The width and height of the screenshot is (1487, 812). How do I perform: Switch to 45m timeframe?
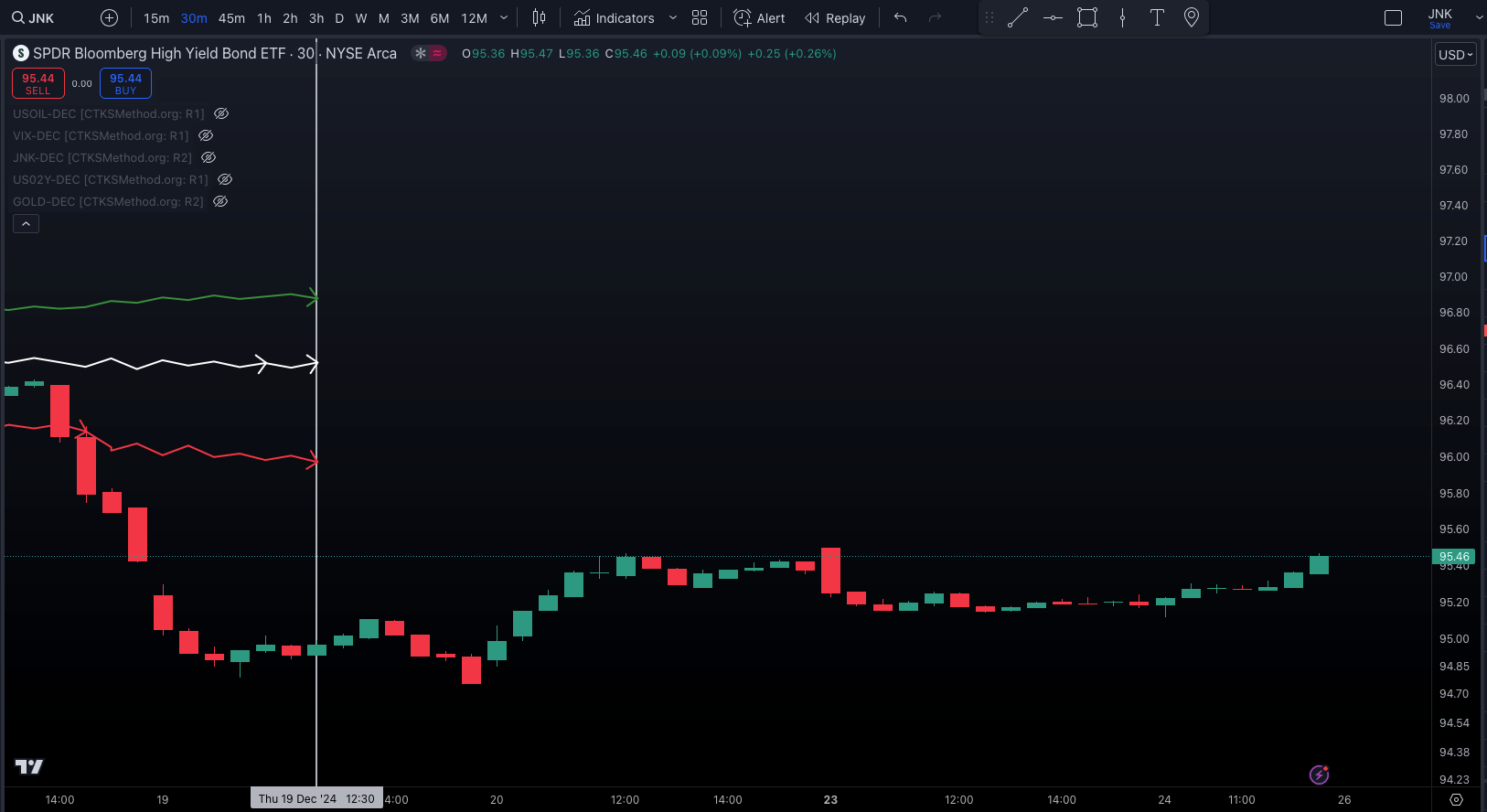(231, 18)
